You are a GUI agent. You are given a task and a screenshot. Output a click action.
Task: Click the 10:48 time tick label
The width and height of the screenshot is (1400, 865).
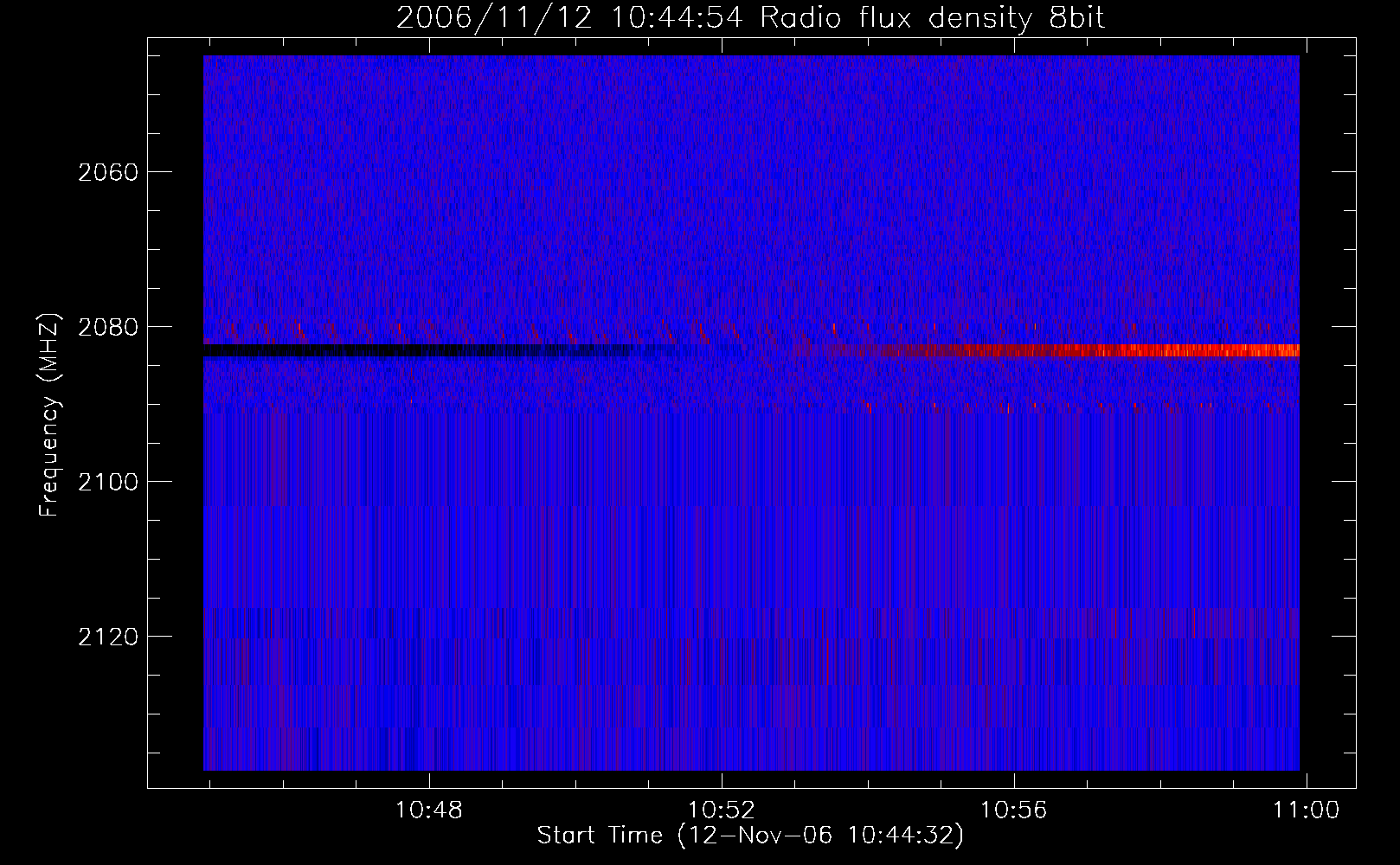pos(429,811)
